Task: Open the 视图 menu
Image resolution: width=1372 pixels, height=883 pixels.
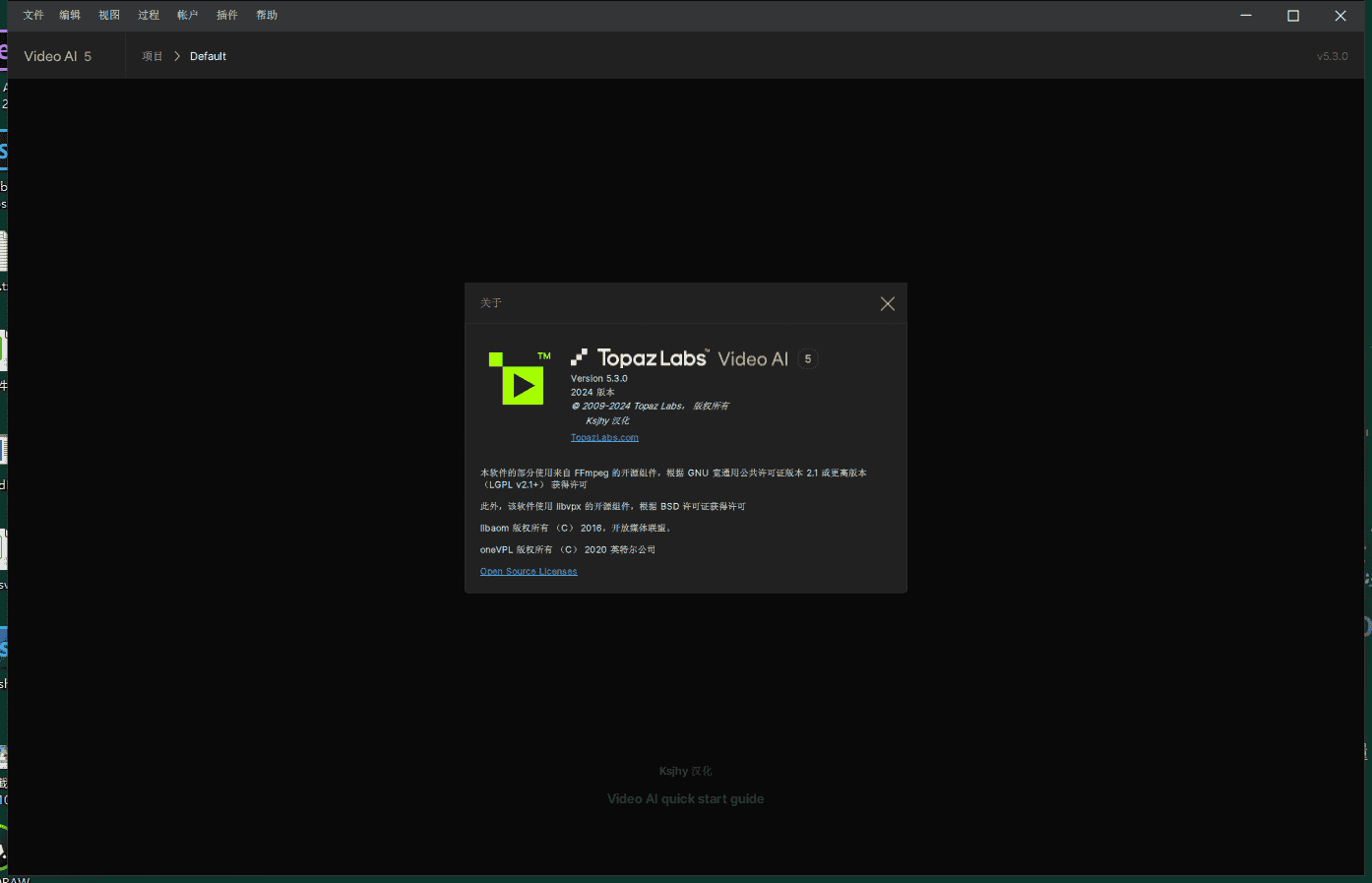Action: [x=109, y=15]
